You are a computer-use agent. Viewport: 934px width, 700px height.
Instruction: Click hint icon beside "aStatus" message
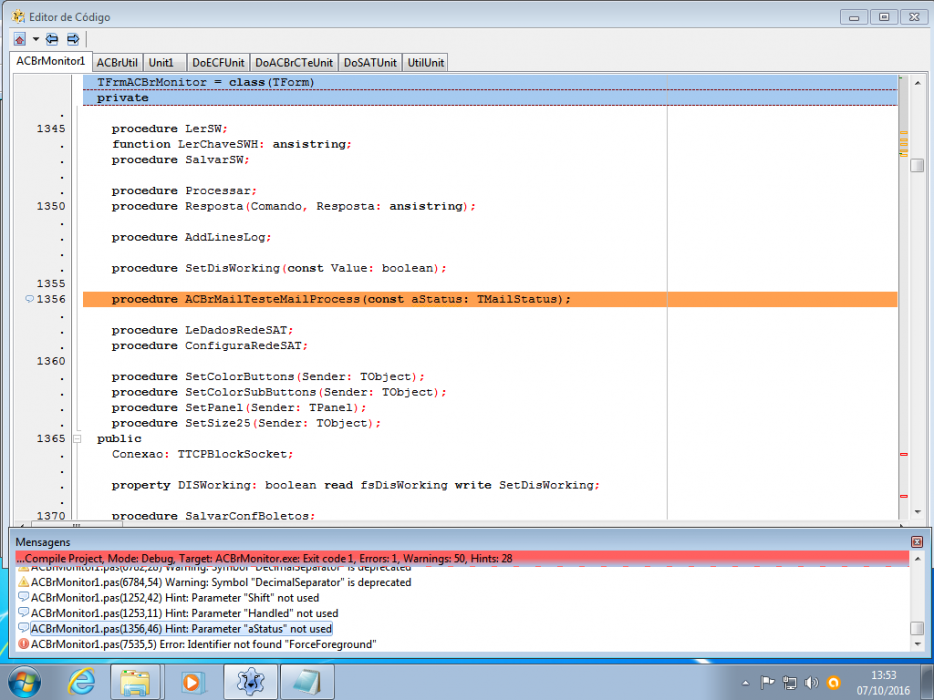23,628
